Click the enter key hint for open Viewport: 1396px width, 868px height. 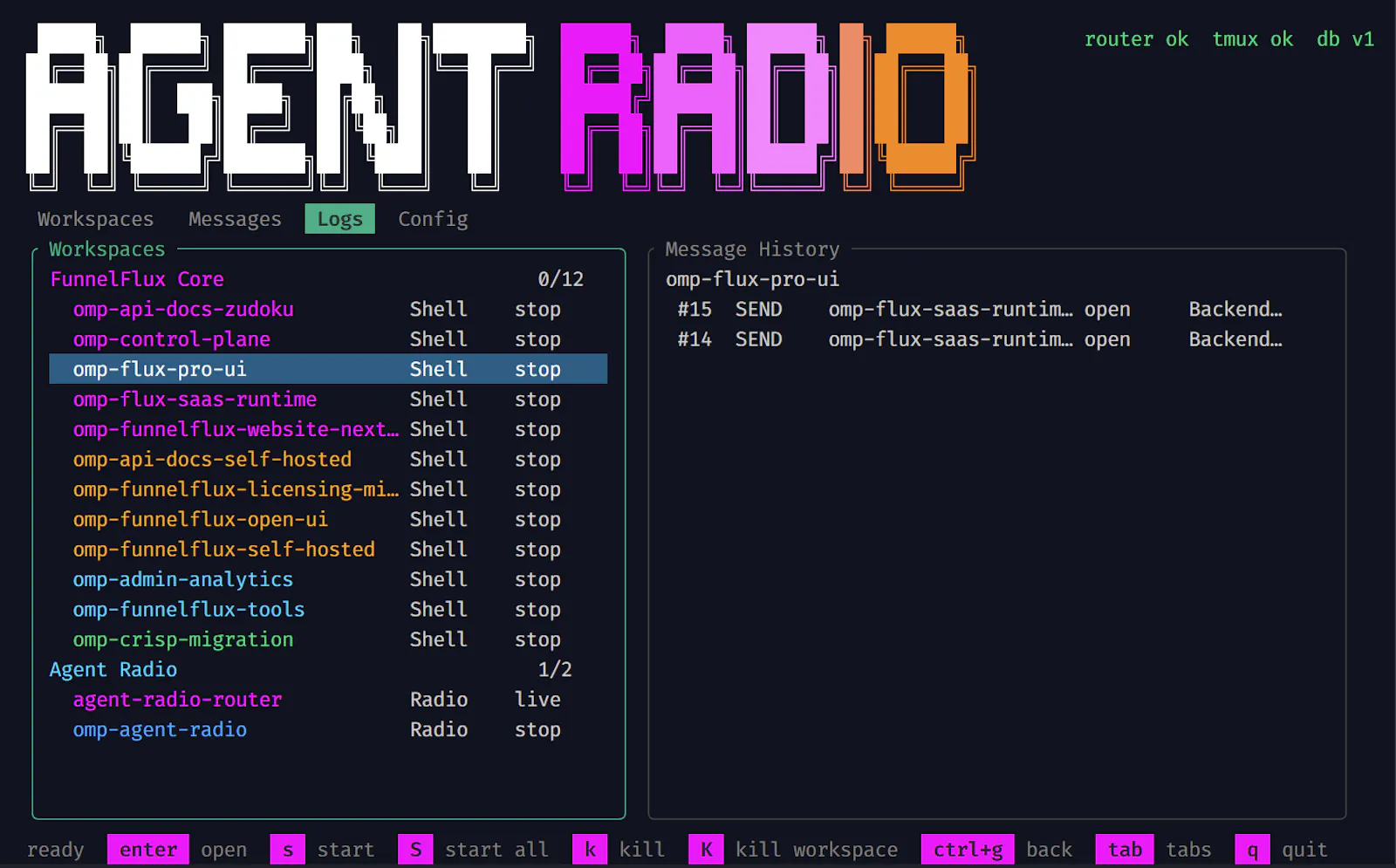pyautogui.click(x=148, y=850)
